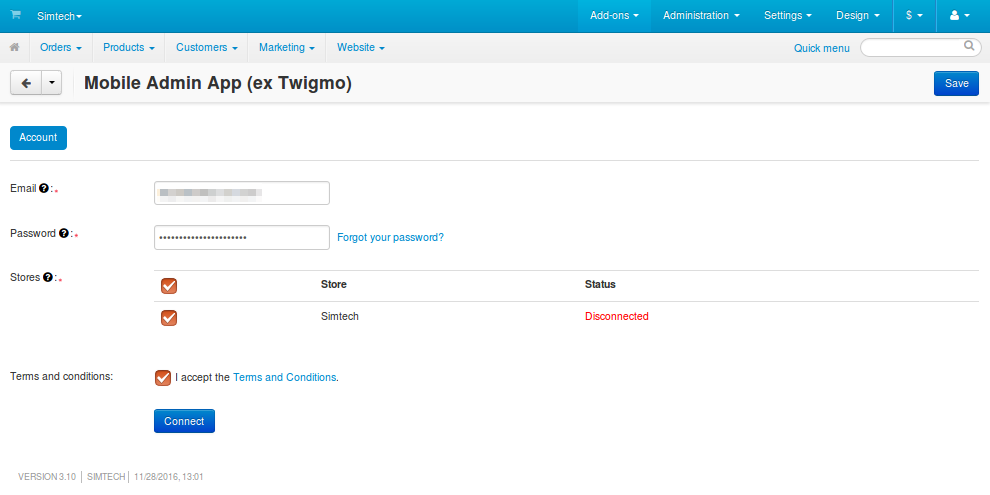Show the help tooltip for Stores
The image size is (990, 495).
pos(47,277)
